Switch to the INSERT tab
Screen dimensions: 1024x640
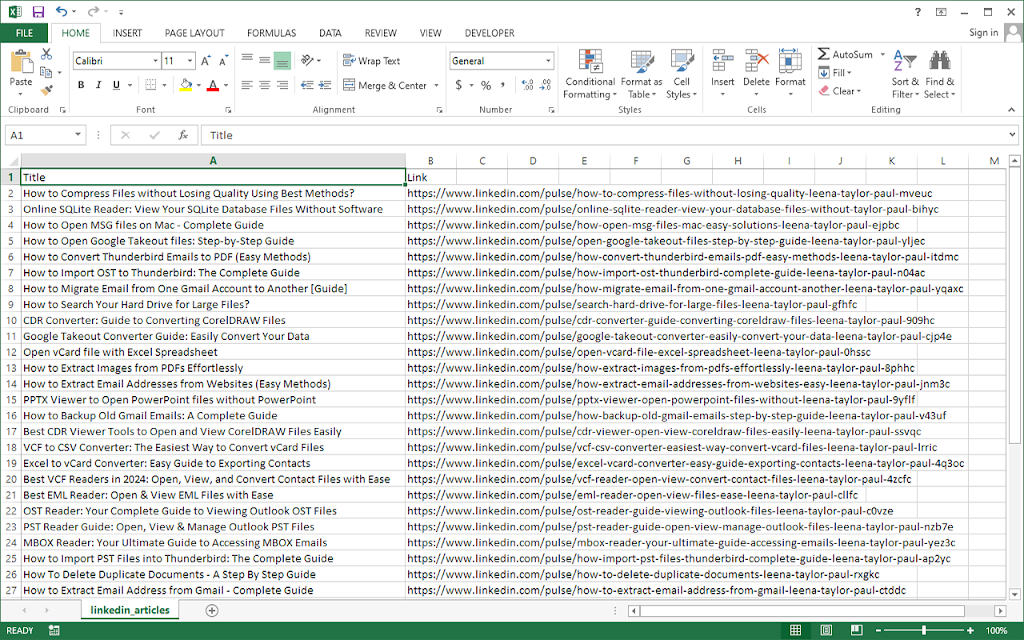(x=127, y=33)
